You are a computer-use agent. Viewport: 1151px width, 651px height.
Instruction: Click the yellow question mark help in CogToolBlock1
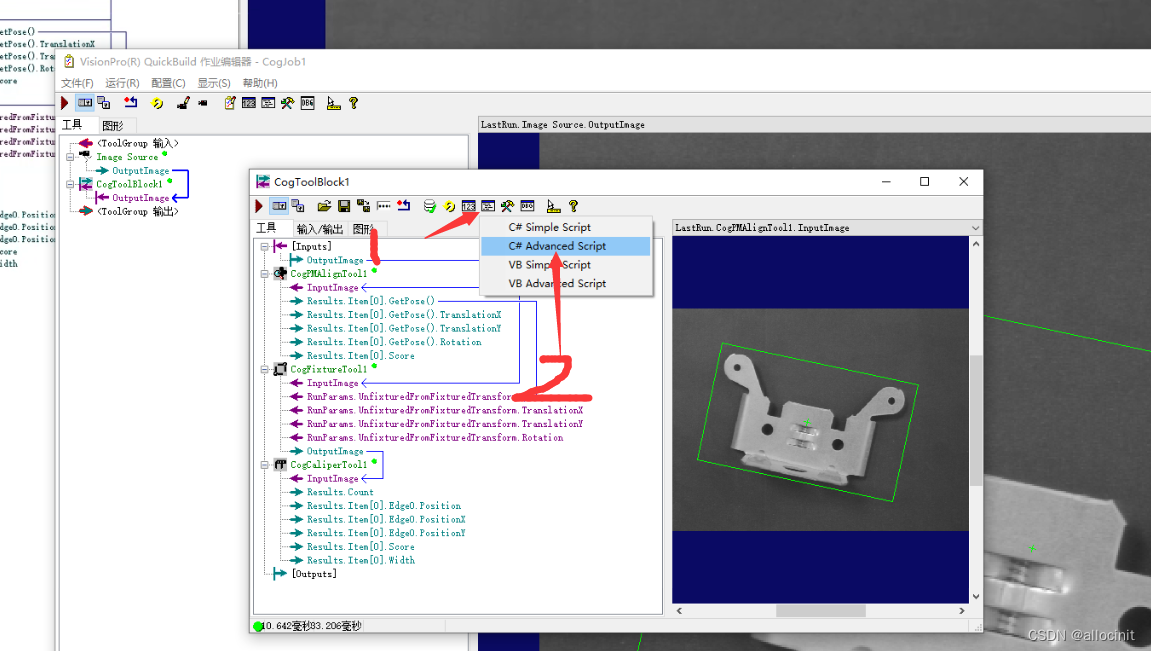(573, 206)
